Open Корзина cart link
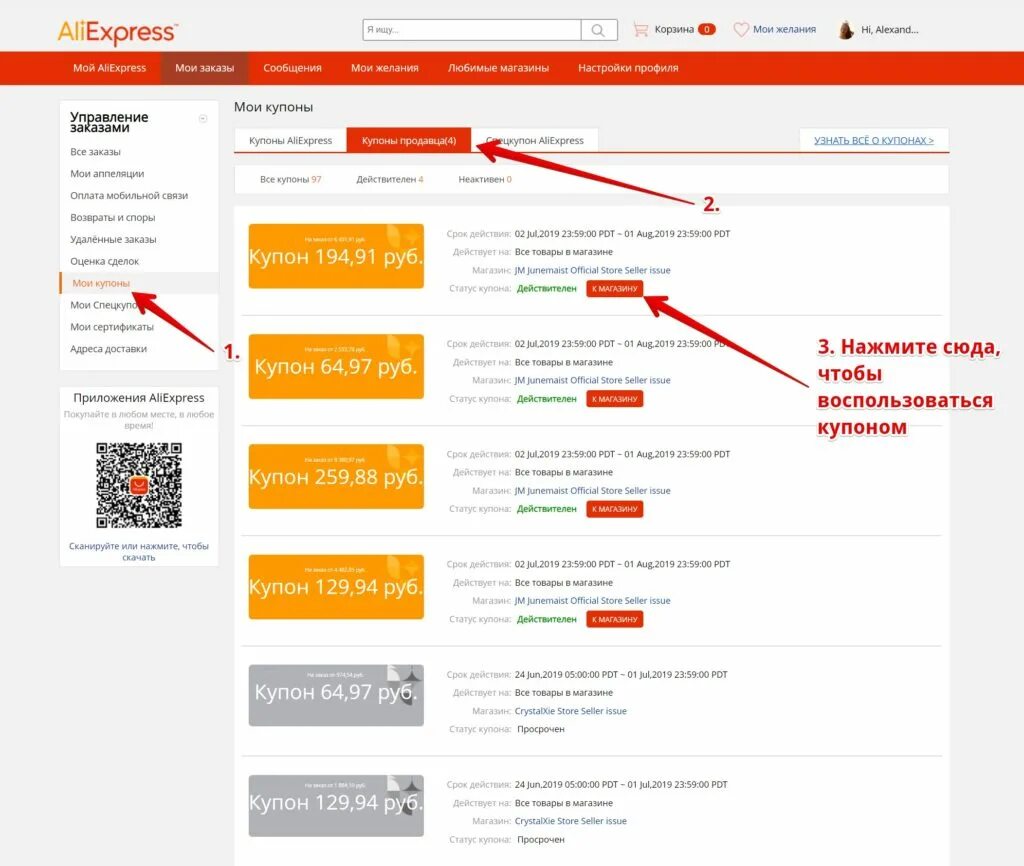Viewport: 1024px width, 866px height. [674, 29]
